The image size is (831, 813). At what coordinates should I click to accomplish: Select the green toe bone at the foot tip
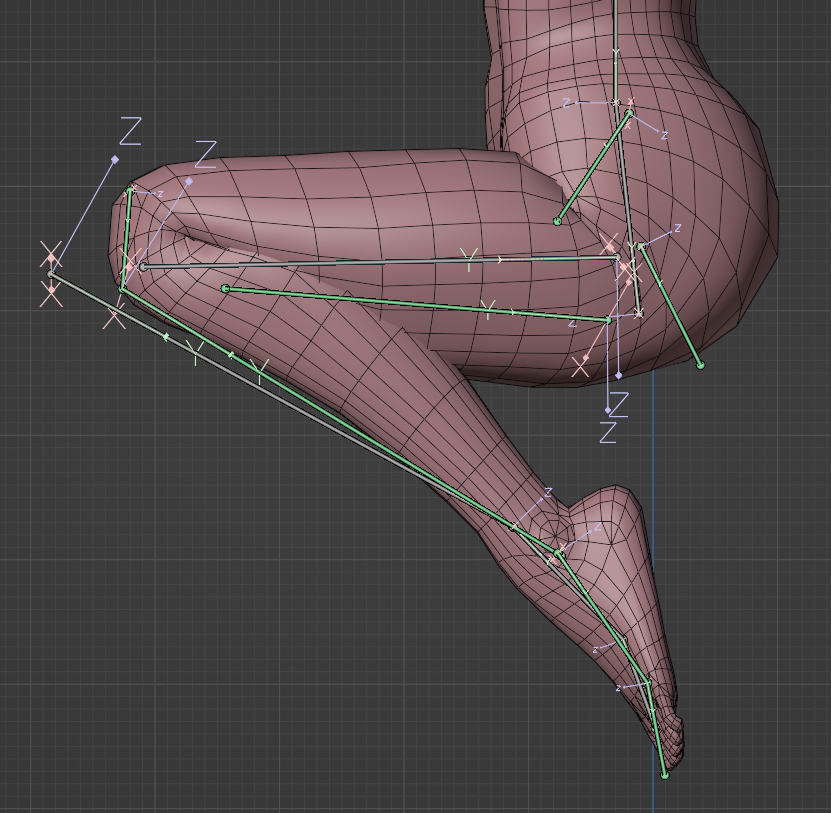[x=657, y=729]
